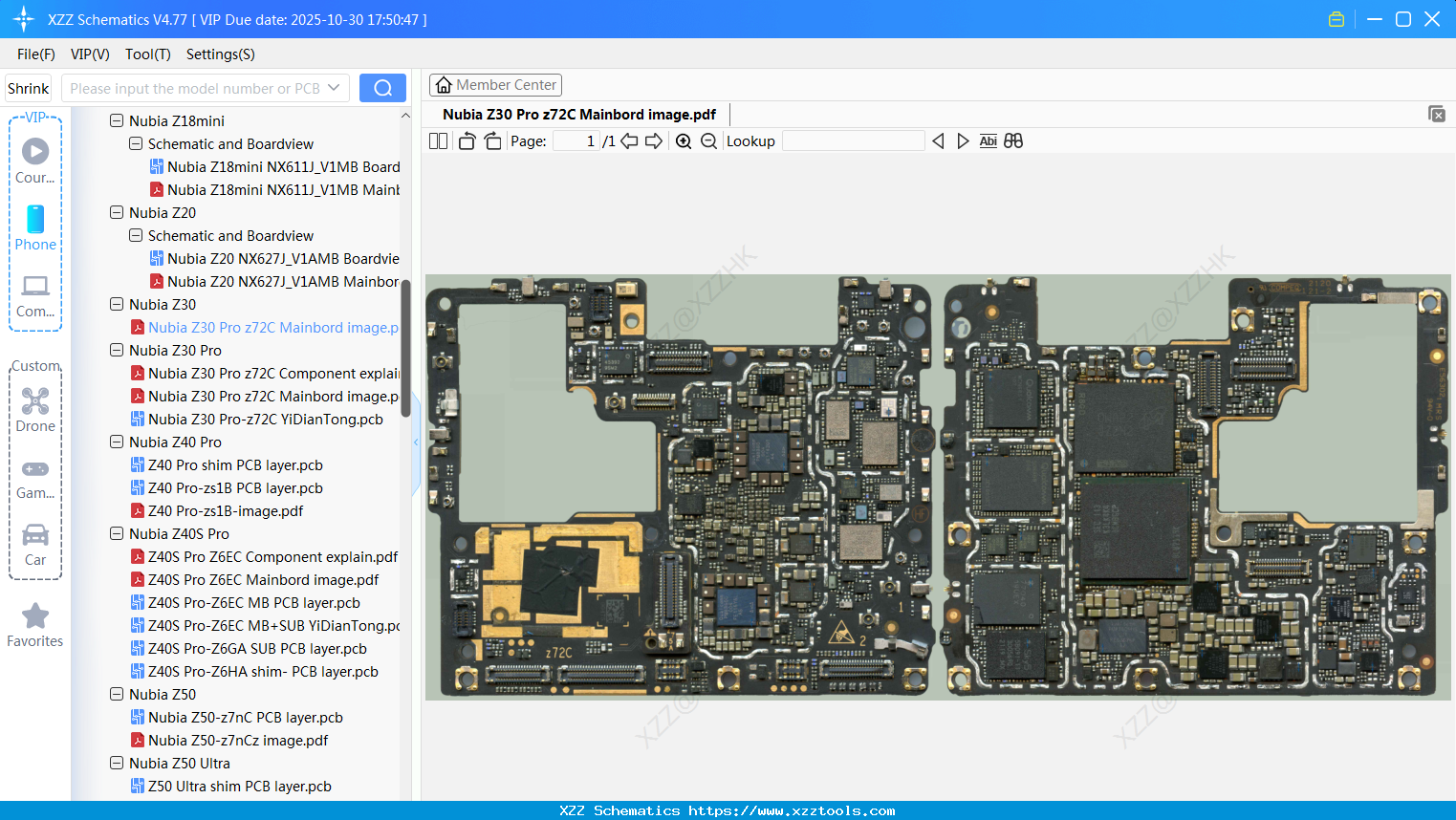This screenshot has height=820, width=1456.
Task: Rotate the mainboard image clockwise
Action: tap(491, 140)
